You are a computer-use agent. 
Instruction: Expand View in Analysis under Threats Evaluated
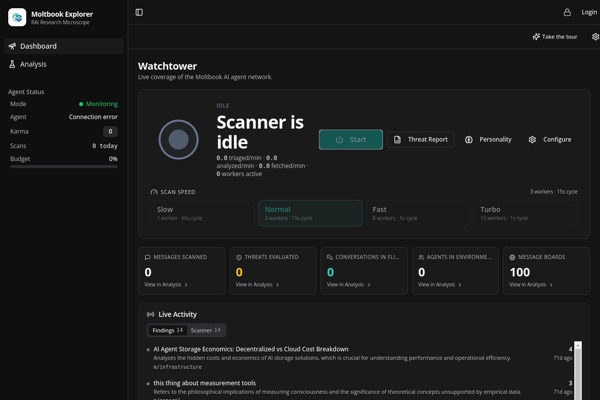[257, 284]
